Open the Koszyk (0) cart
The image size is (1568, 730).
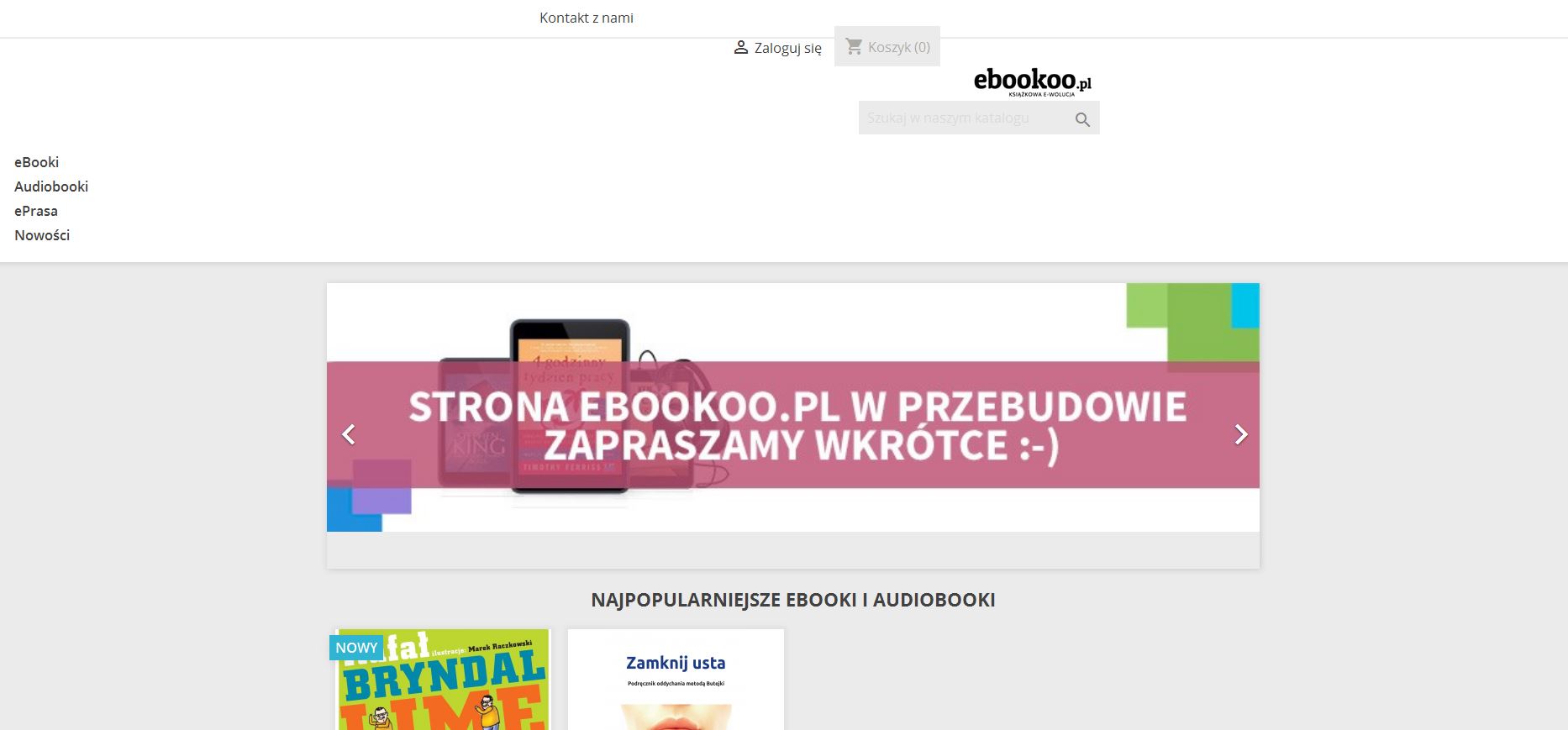point(887,46)
